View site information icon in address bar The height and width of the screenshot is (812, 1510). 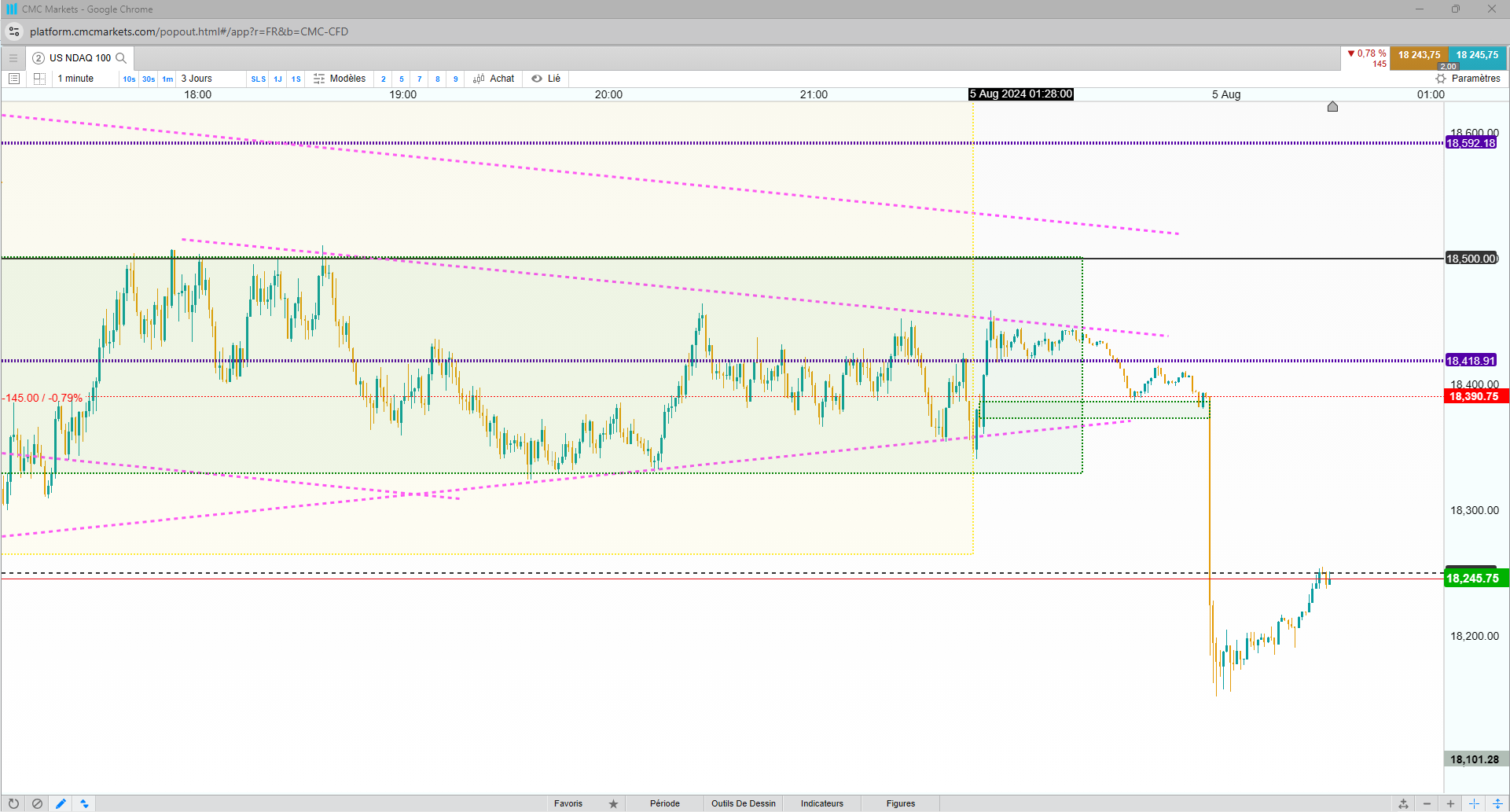pos(14,31)
